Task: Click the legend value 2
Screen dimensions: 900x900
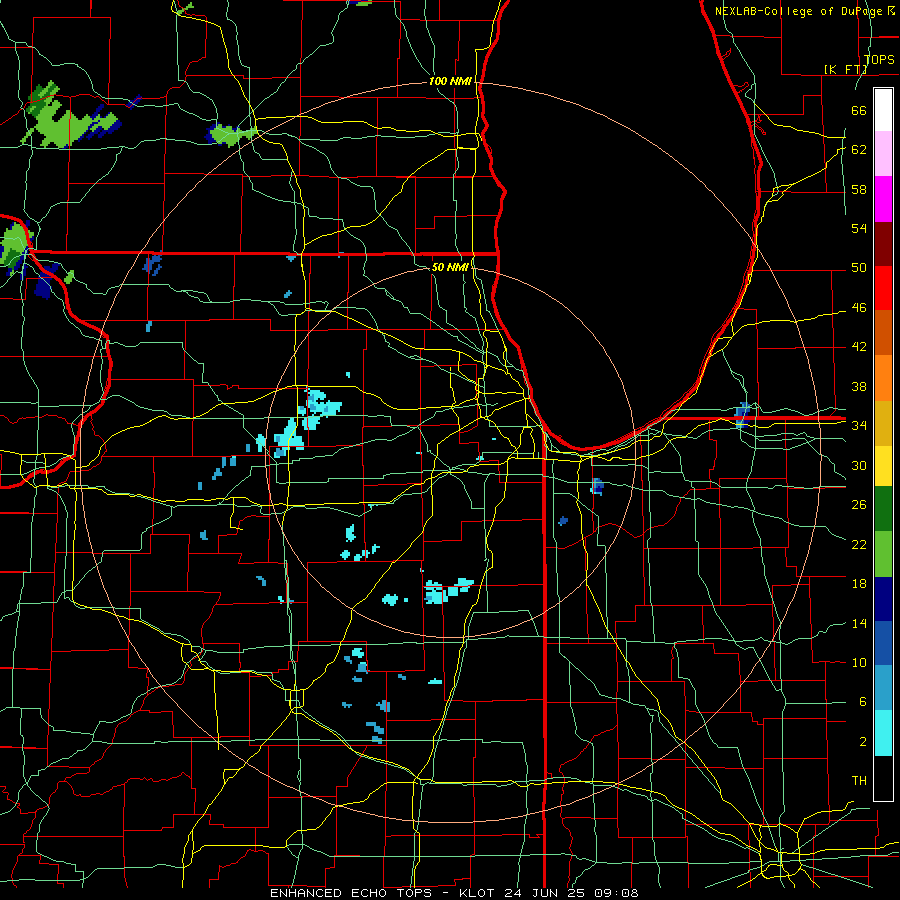Action: 862,742
